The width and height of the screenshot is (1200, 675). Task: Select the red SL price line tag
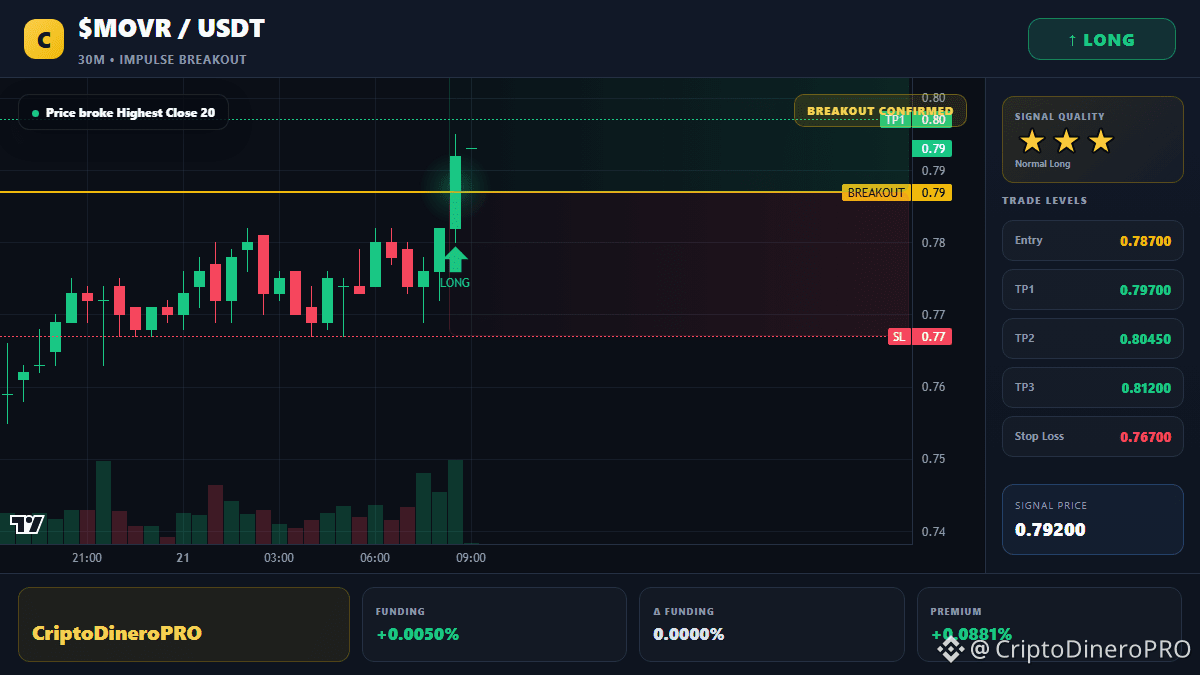(x=920, y=337)
